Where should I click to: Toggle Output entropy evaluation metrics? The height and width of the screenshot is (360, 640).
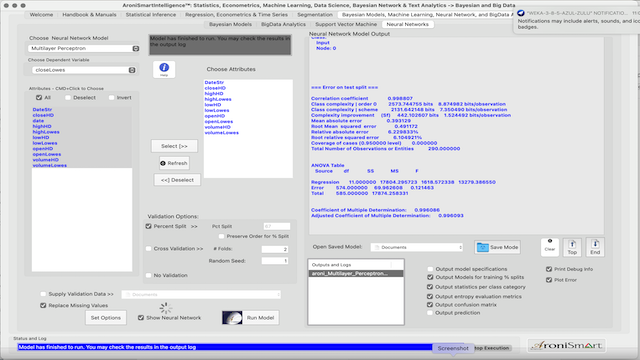[x=430, y=297]
